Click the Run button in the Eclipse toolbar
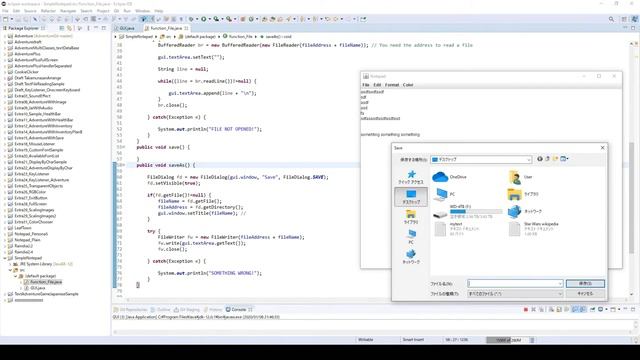The image size is (640, 360). (x=203, y=19)
